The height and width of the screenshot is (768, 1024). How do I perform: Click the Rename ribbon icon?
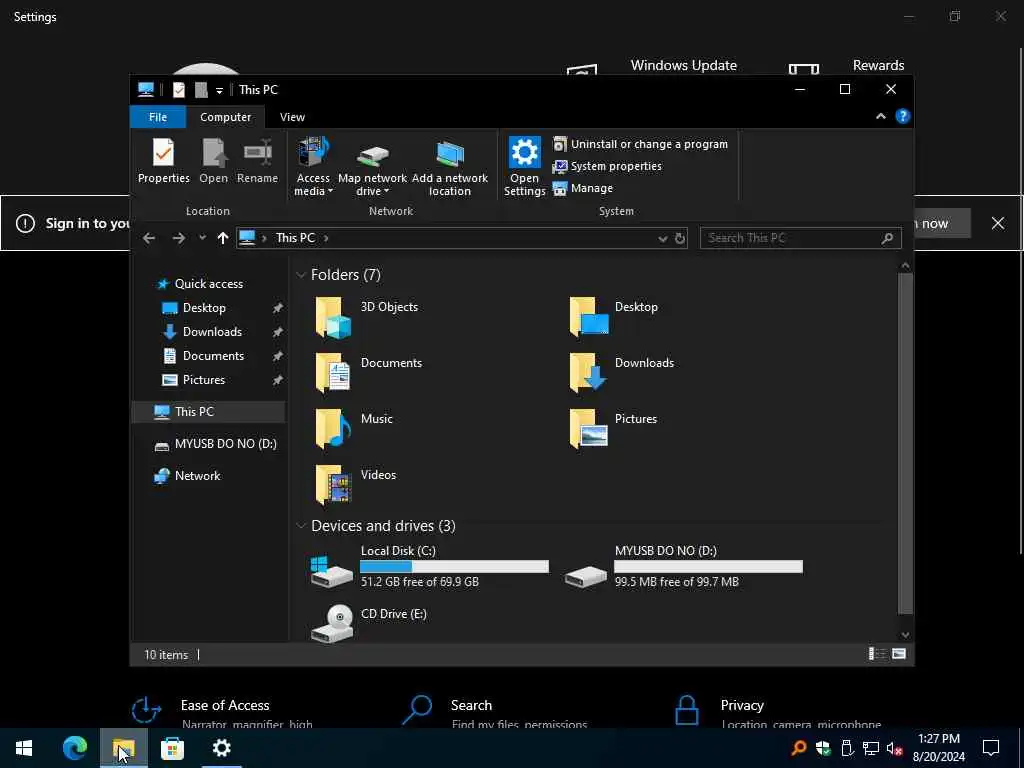tap(257, 161)
